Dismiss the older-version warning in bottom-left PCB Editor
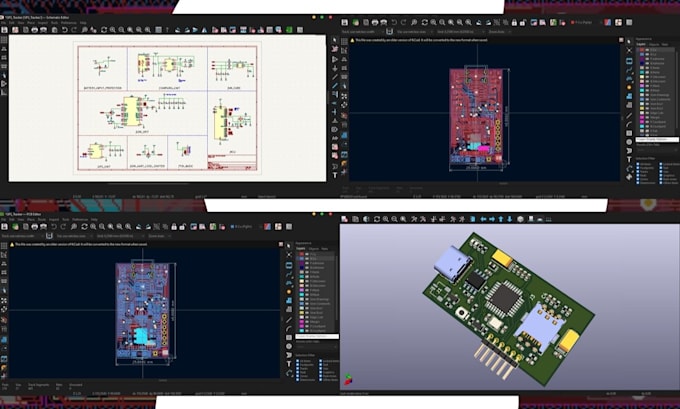680x409 pixels. click(281, 245)
